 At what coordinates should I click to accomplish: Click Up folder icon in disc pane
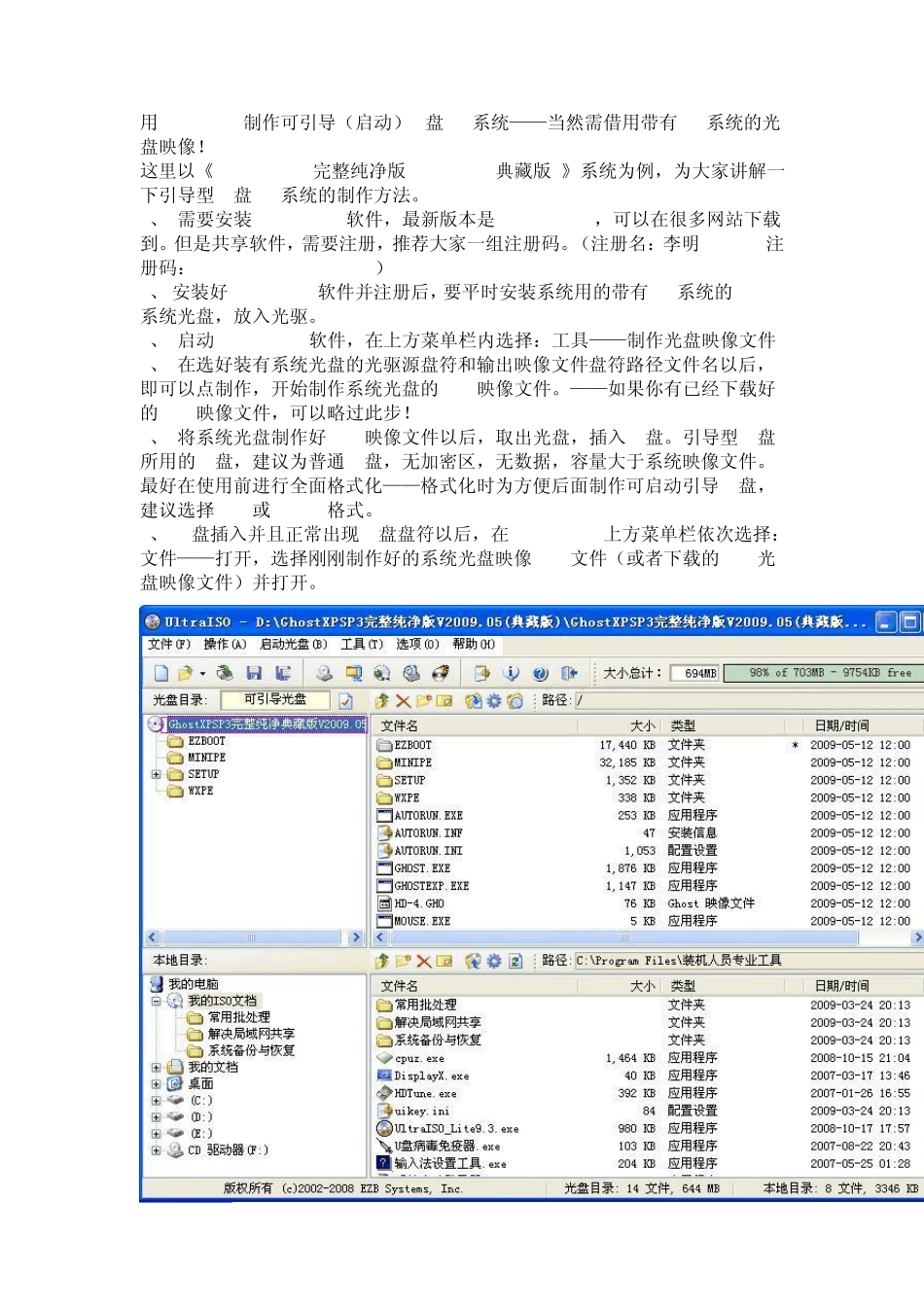click(x=382, y=700)
